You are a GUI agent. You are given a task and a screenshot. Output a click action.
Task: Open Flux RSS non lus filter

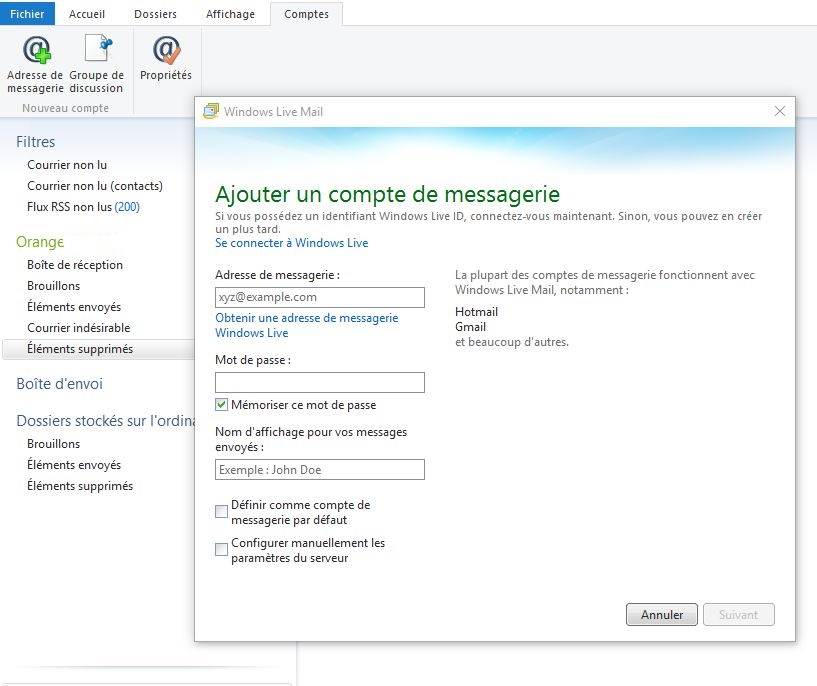[x=83, y=207]
